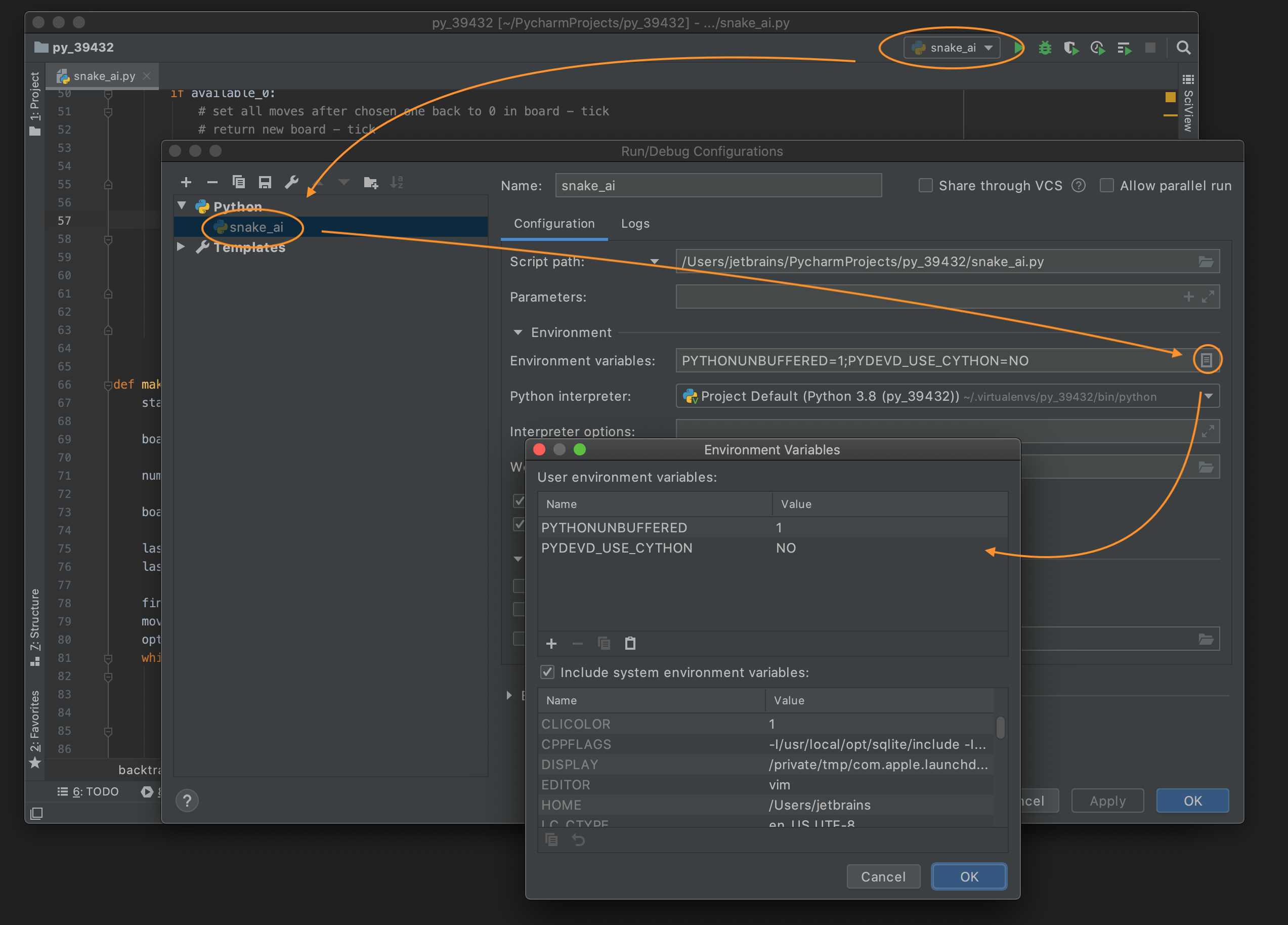Uncheck Include system environment variables

(x=547, y=672)
